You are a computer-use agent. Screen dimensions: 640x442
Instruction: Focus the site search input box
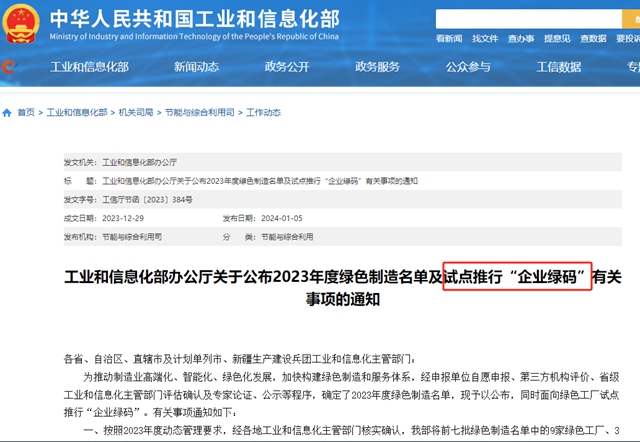click(x=529, y=19)
